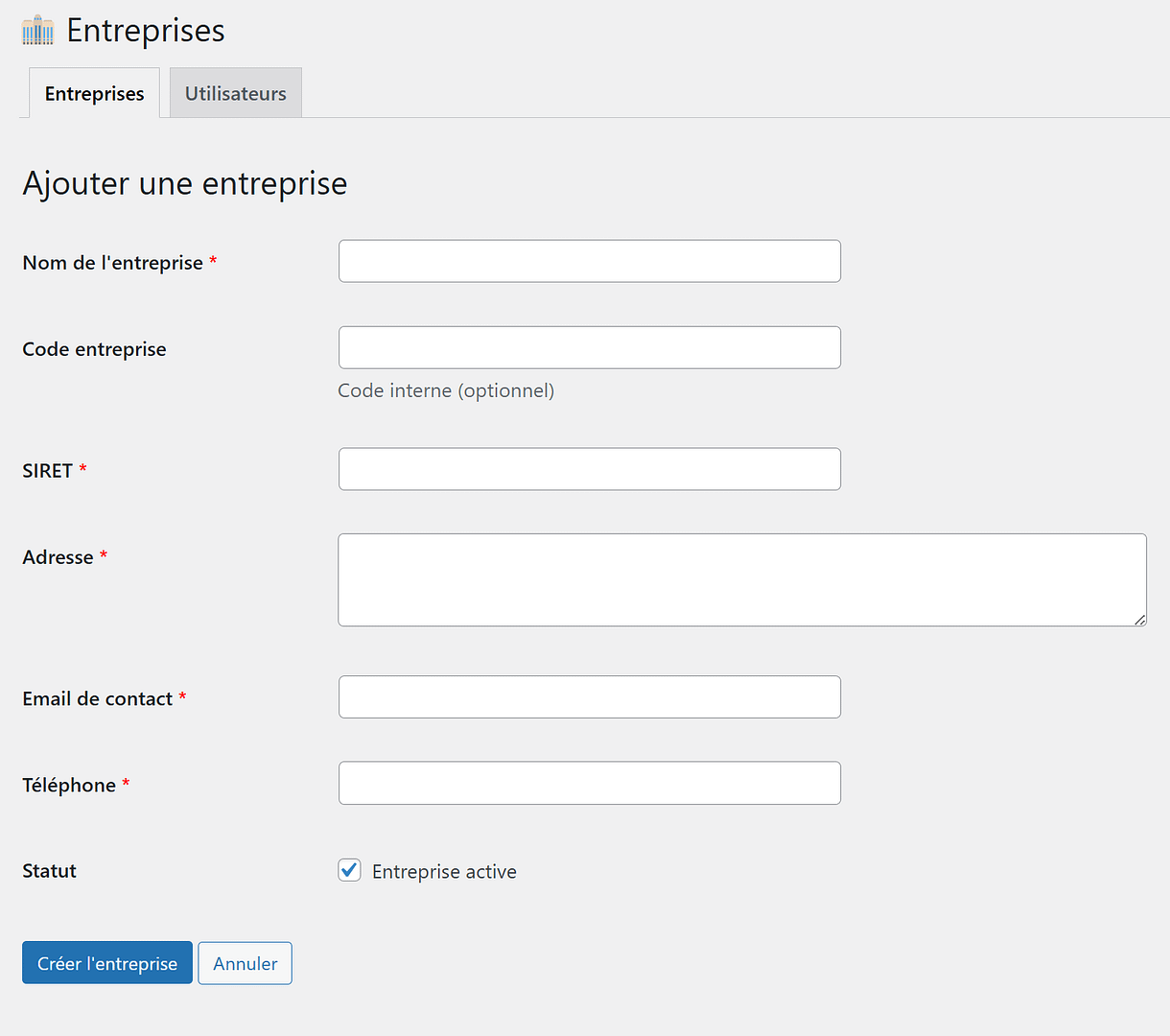The image size is (1170, 1036).
Task: Uncheck the Entreprise active checkbox
Action: 350,870
